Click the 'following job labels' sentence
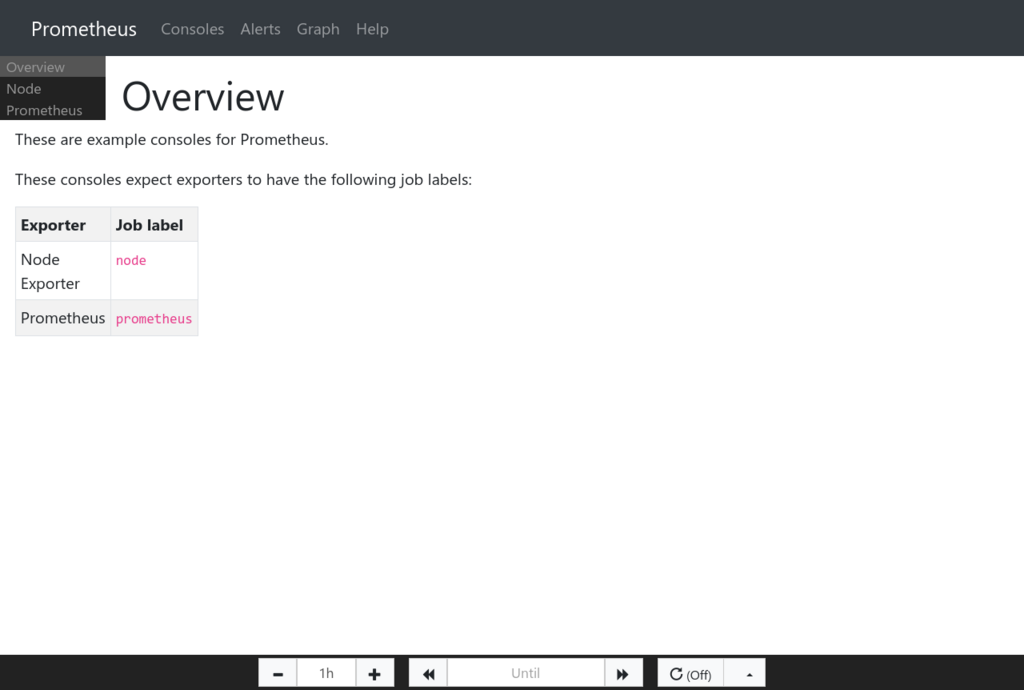 click(243, 180)
